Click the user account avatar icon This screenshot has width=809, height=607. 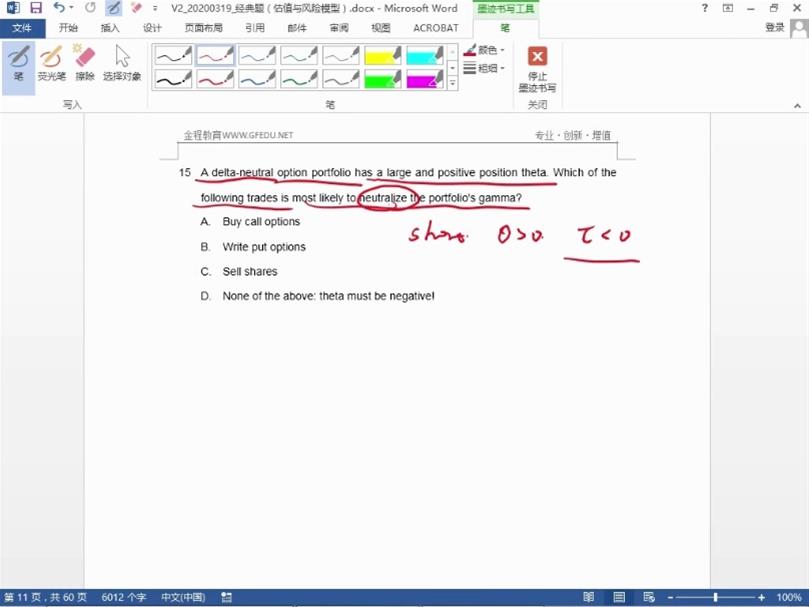point(799,28)
